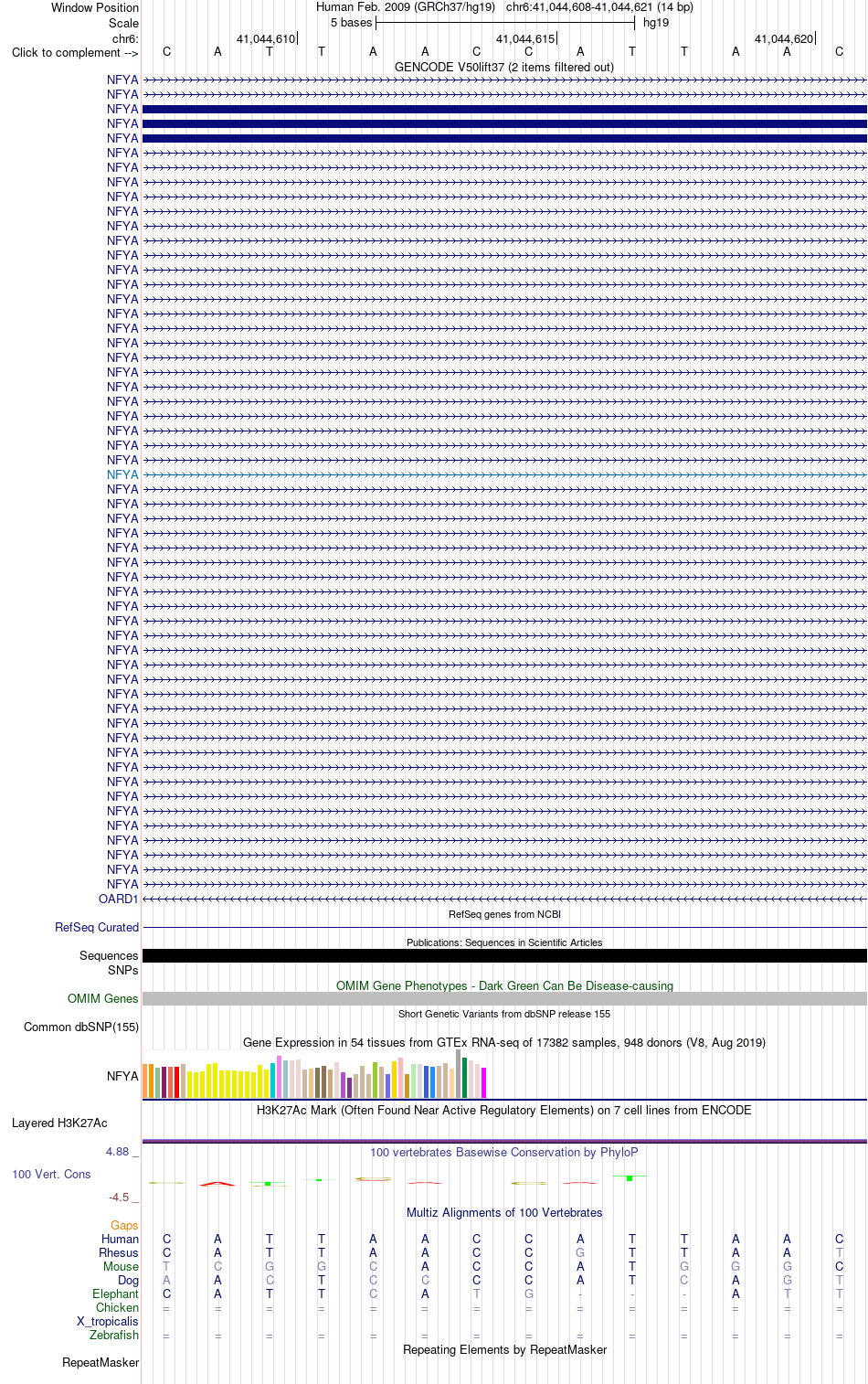Click the Publications Sequences track label
The width and height of the screenshot is (868, 1384).
[x=109, y=955]
